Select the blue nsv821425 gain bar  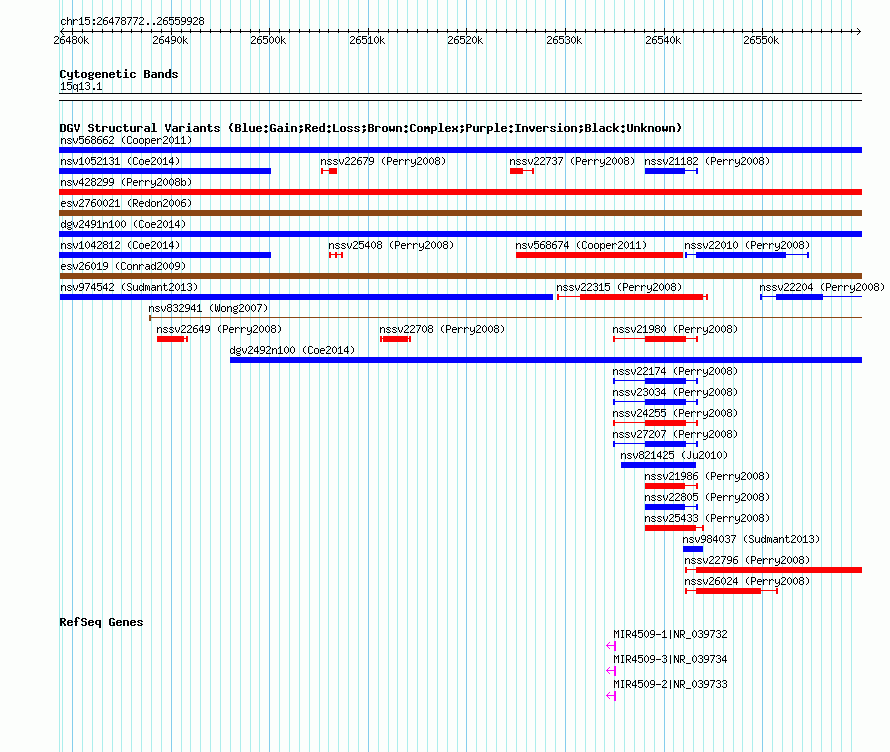658,465
